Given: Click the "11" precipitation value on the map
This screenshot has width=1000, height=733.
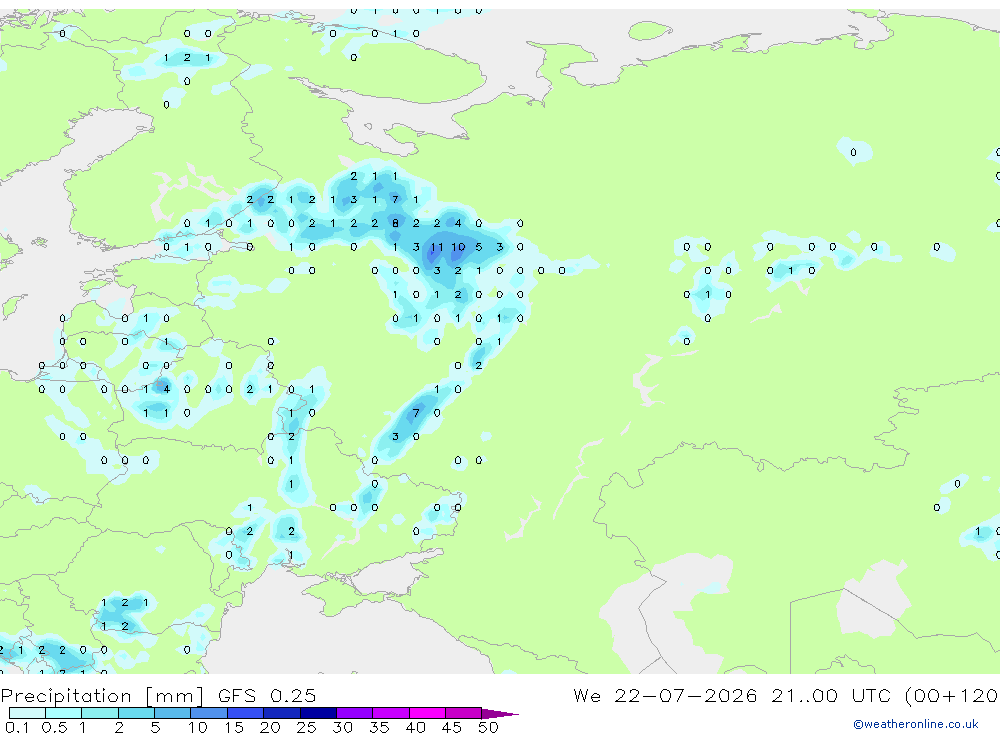Looking at the screenshot, I should pyautogui.click(x=437, y=247).
